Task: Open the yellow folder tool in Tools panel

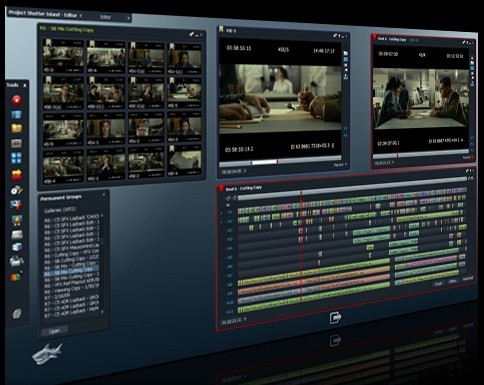Action: pos(17,128)
